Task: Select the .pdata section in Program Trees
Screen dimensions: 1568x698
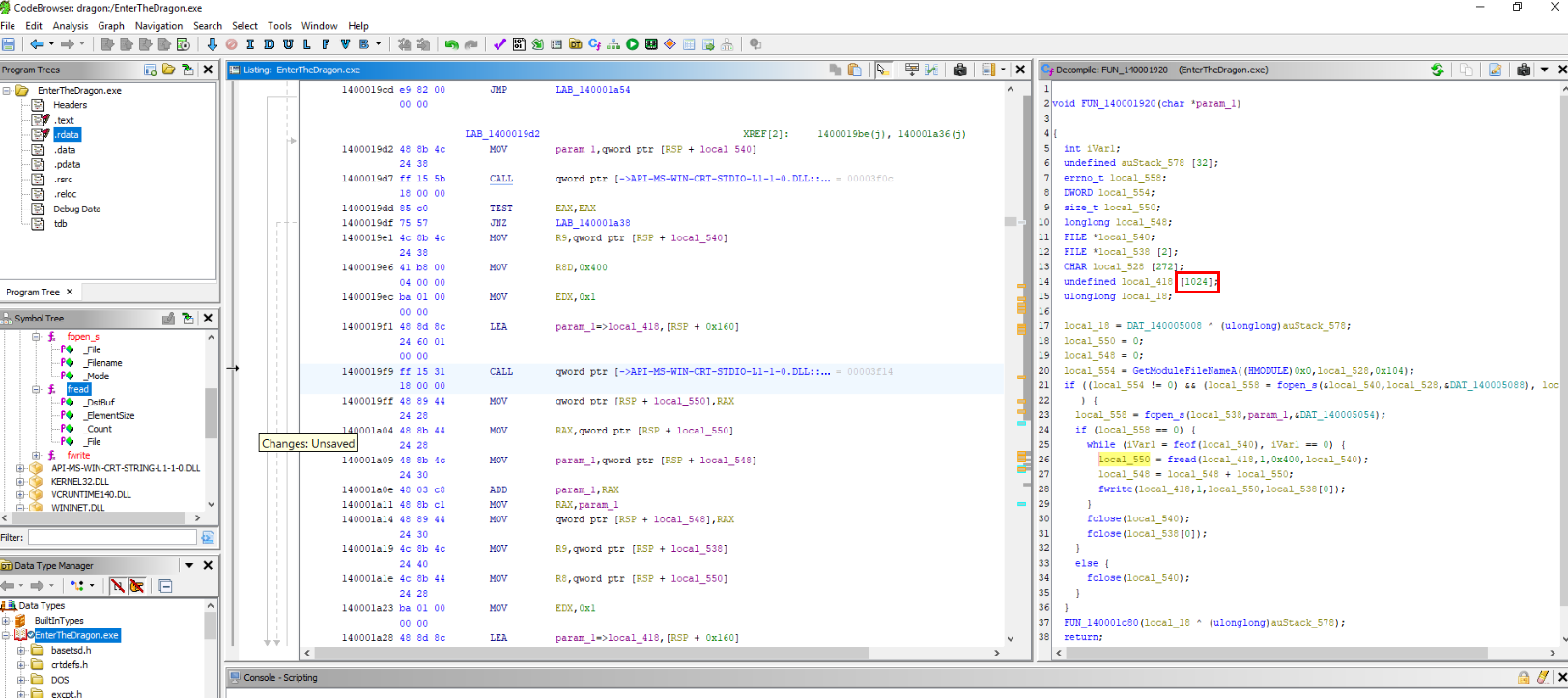Action: coord(67,164)
